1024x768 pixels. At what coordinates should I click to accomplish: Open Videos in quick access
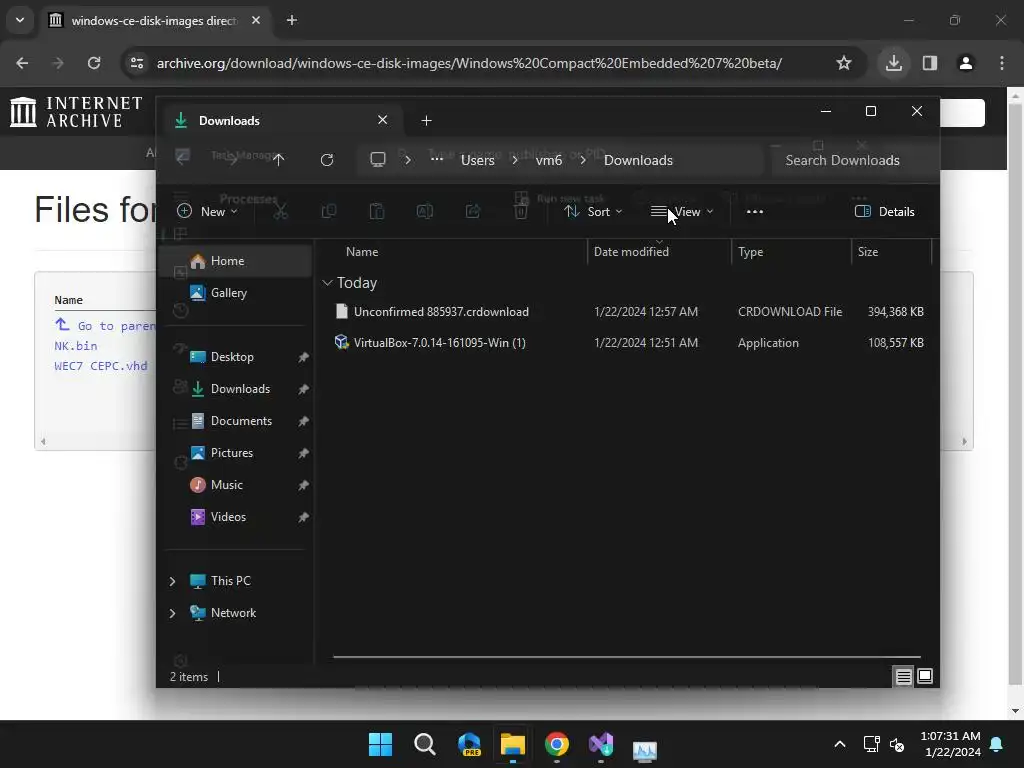[x=236, y=517]
